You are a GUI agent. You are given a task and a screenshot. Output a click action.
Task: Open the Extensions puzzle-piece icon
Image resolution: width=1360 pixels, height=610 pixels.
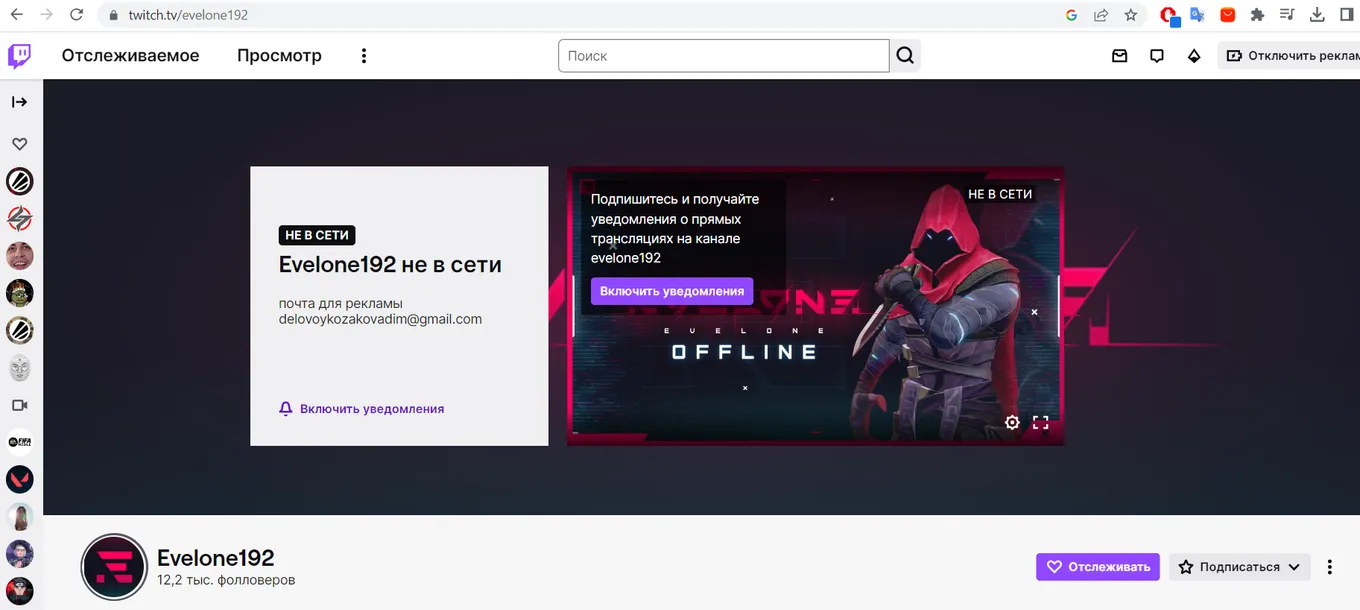(x=1257, y=15)
